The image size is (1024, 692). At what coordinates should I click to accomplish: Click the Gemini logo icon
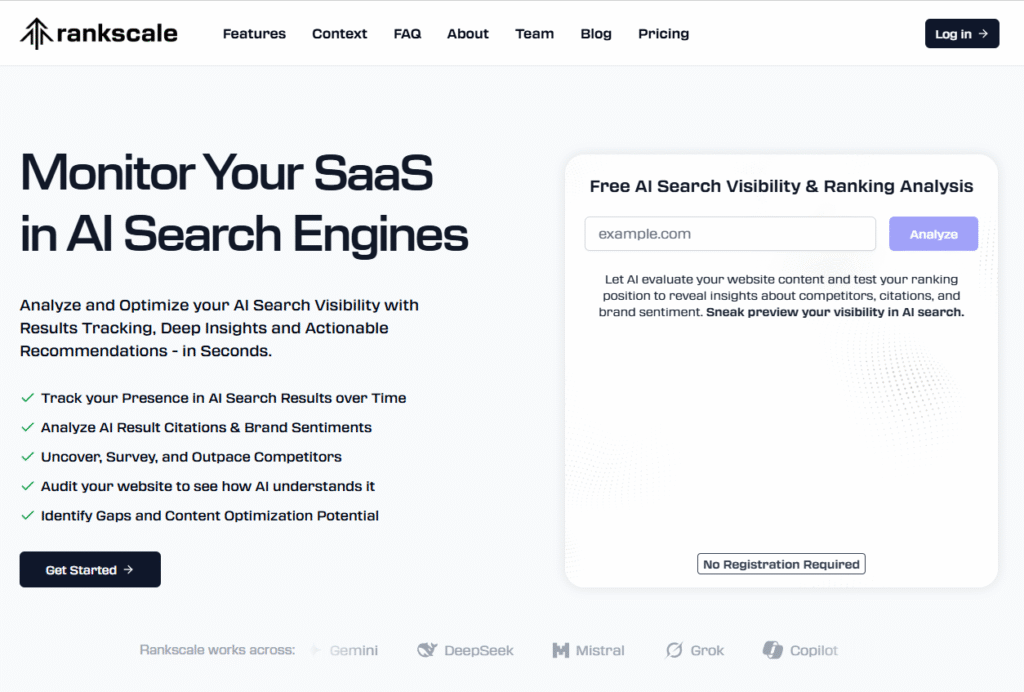tap(316, 650)
